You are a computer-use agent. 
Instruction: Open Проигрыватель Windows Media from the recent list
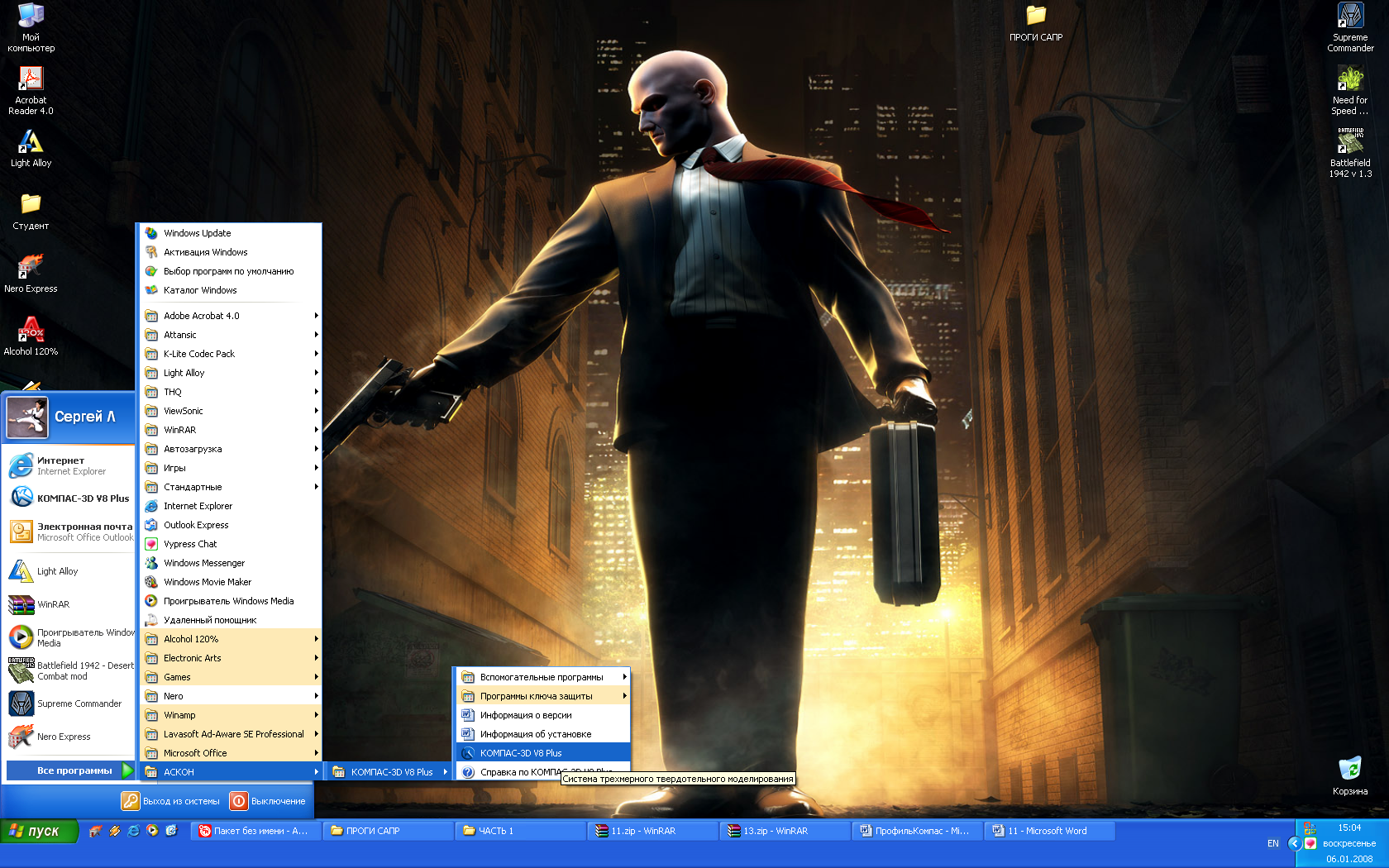tap(69, 637)
